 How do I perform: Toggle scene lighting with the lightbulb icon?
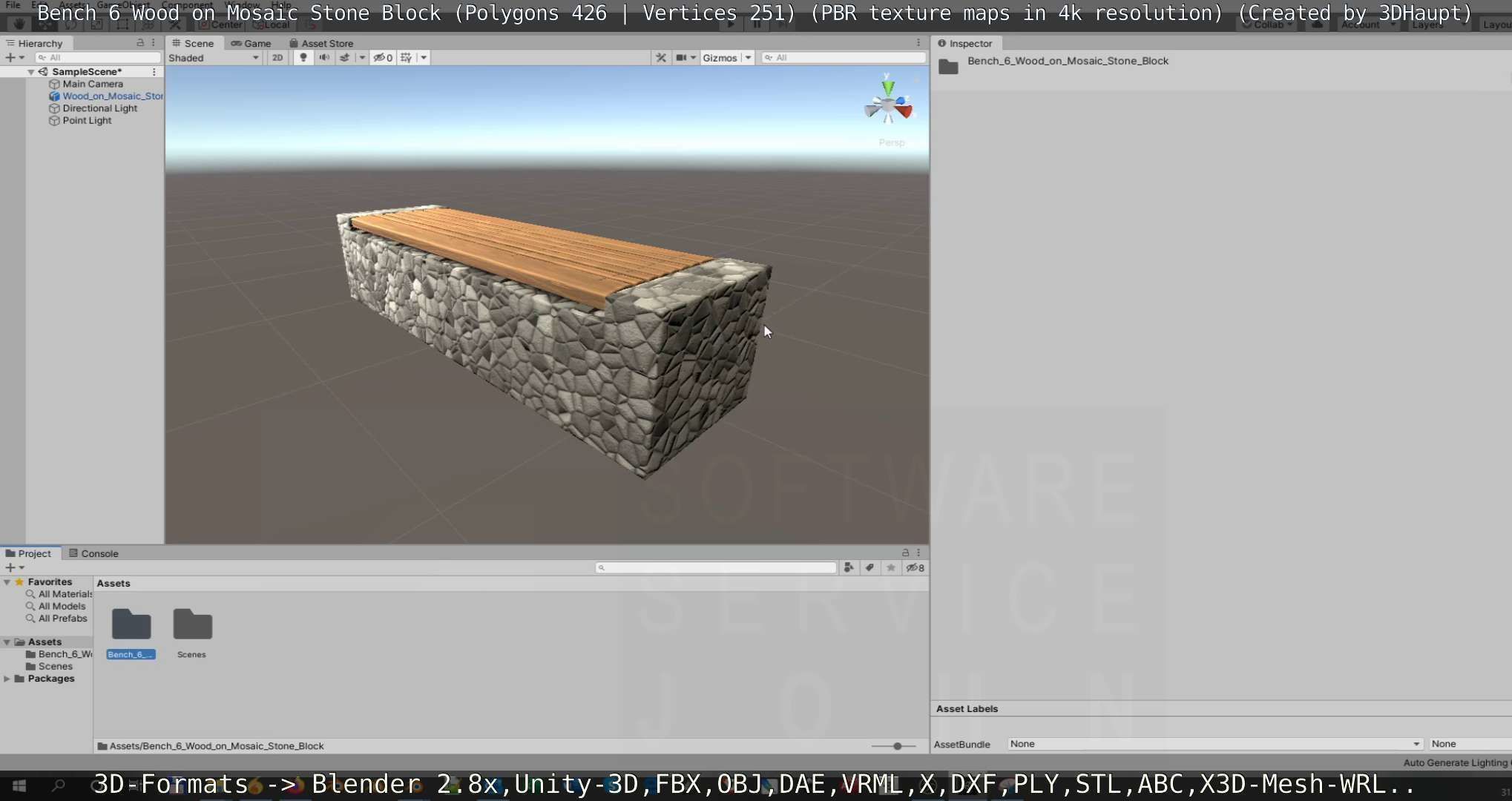(x=303, y=57)
